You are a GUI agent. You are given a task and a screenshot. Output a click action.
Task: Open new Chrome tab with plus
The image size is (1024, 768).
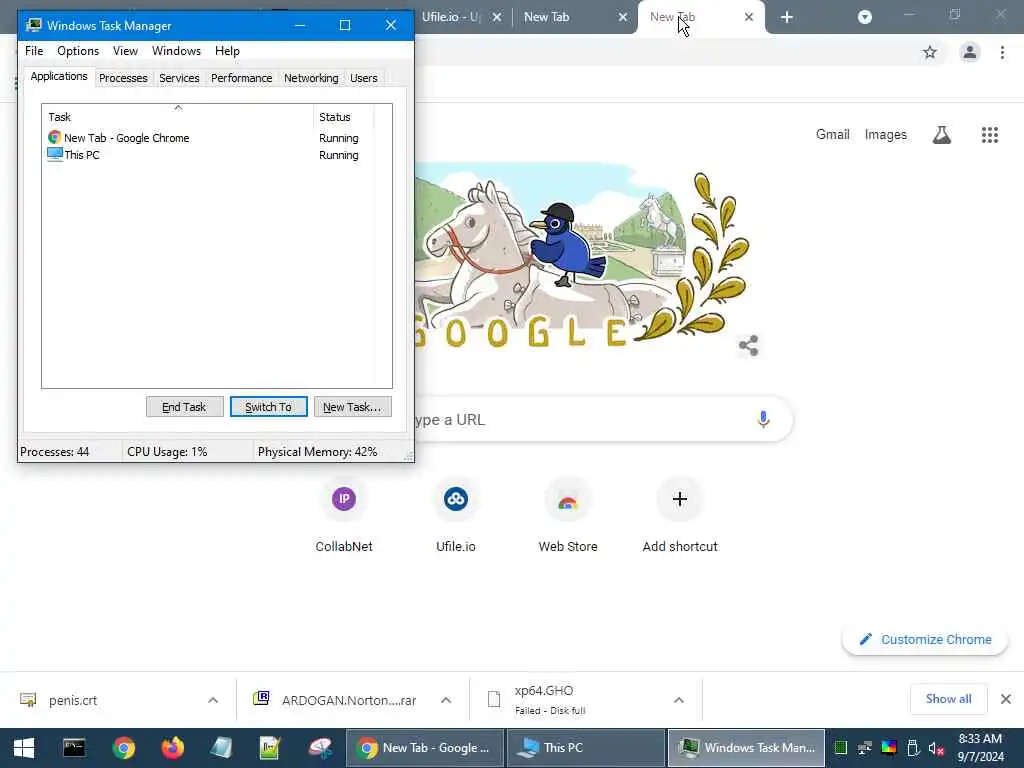[x=787, y=17]
